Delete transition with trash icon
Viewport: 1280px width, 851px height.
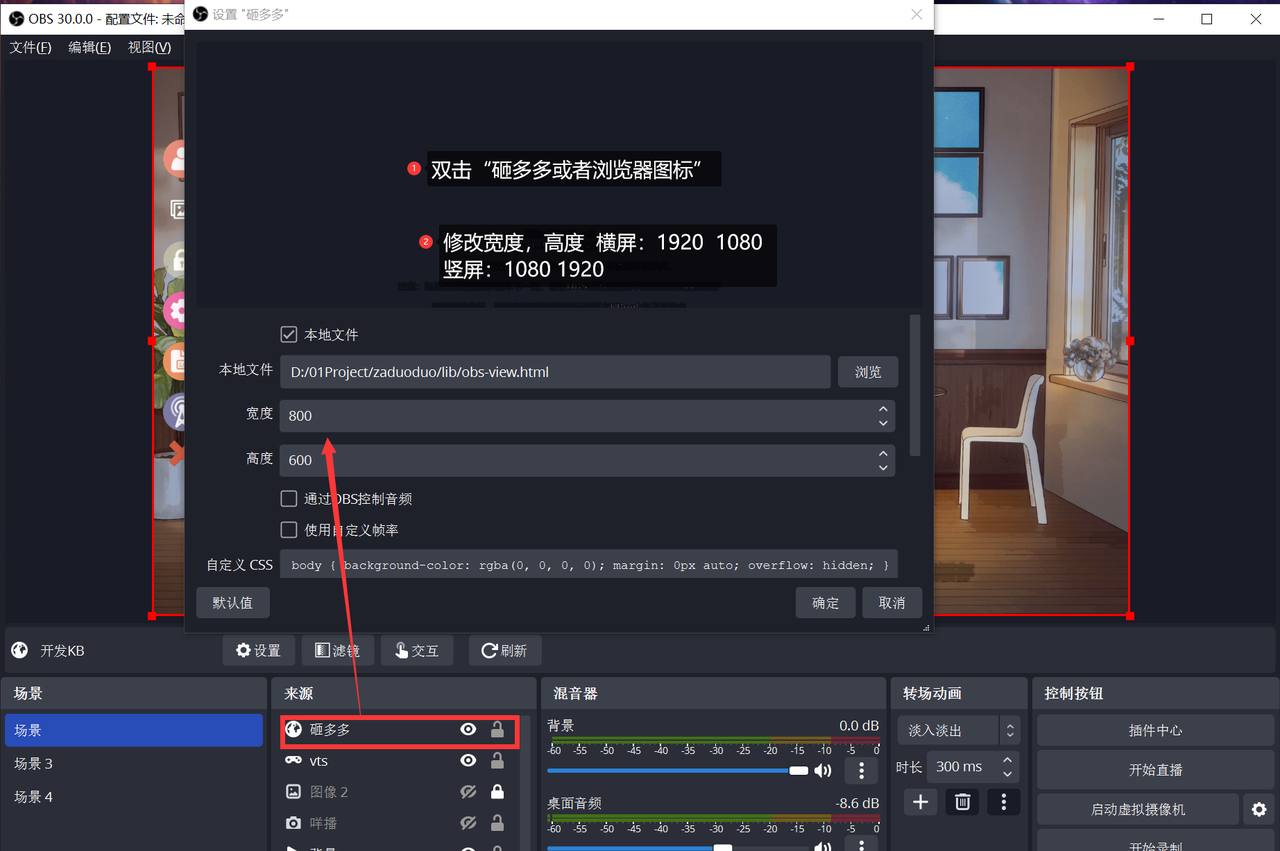962,802
